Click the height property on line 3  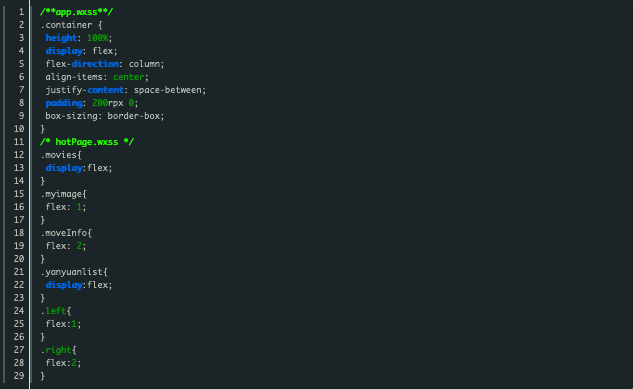(x=61, y=38)
